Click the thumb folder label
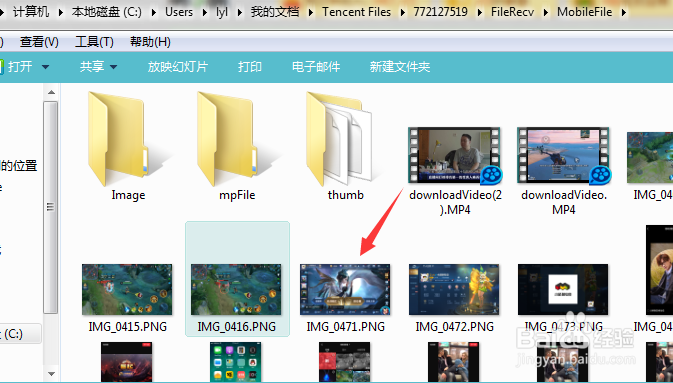Viewport: 673px width, 383px height. 346,195
